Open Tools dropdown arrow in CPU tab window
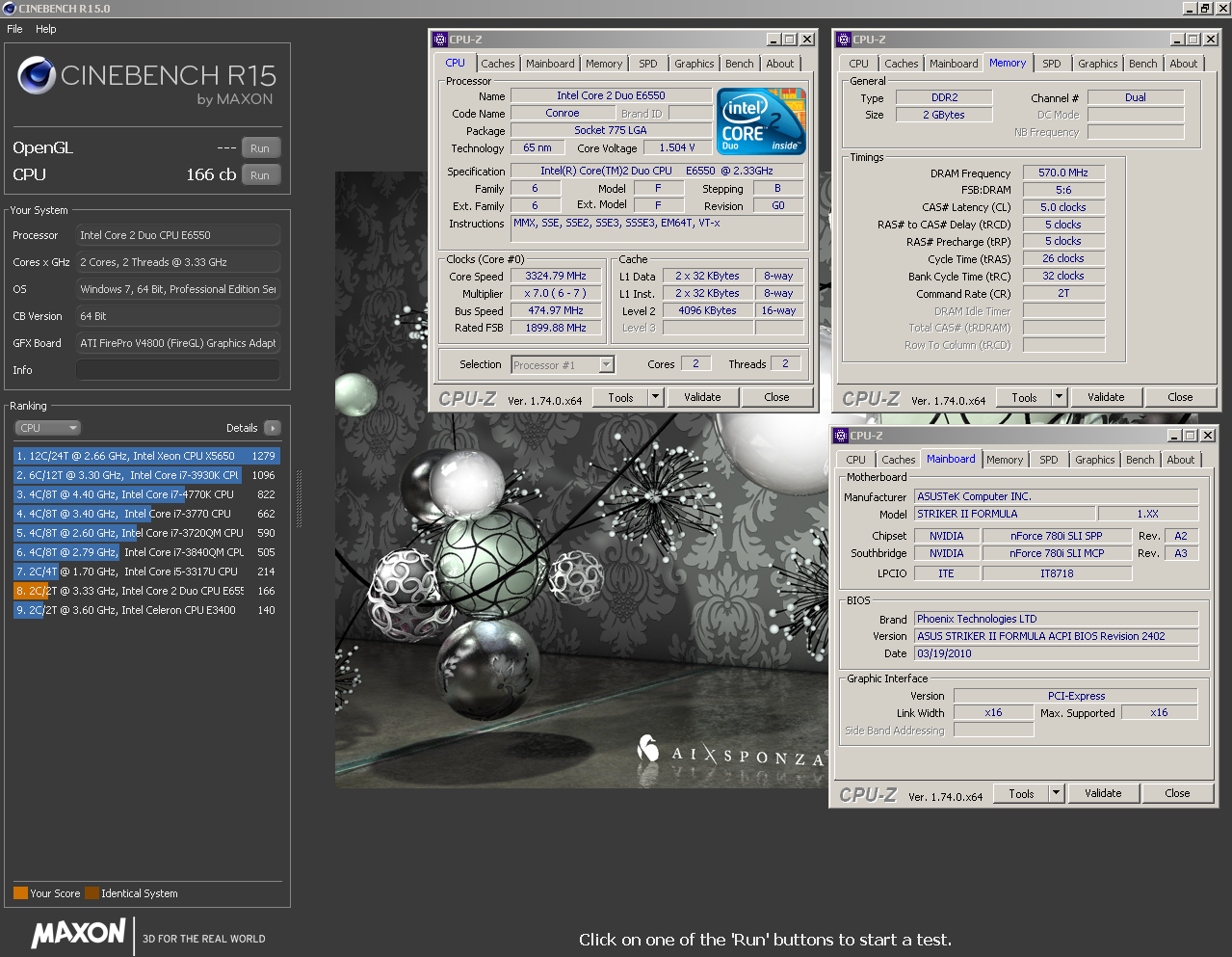This screenshot has width=1232, height=957. pos(655,397)
